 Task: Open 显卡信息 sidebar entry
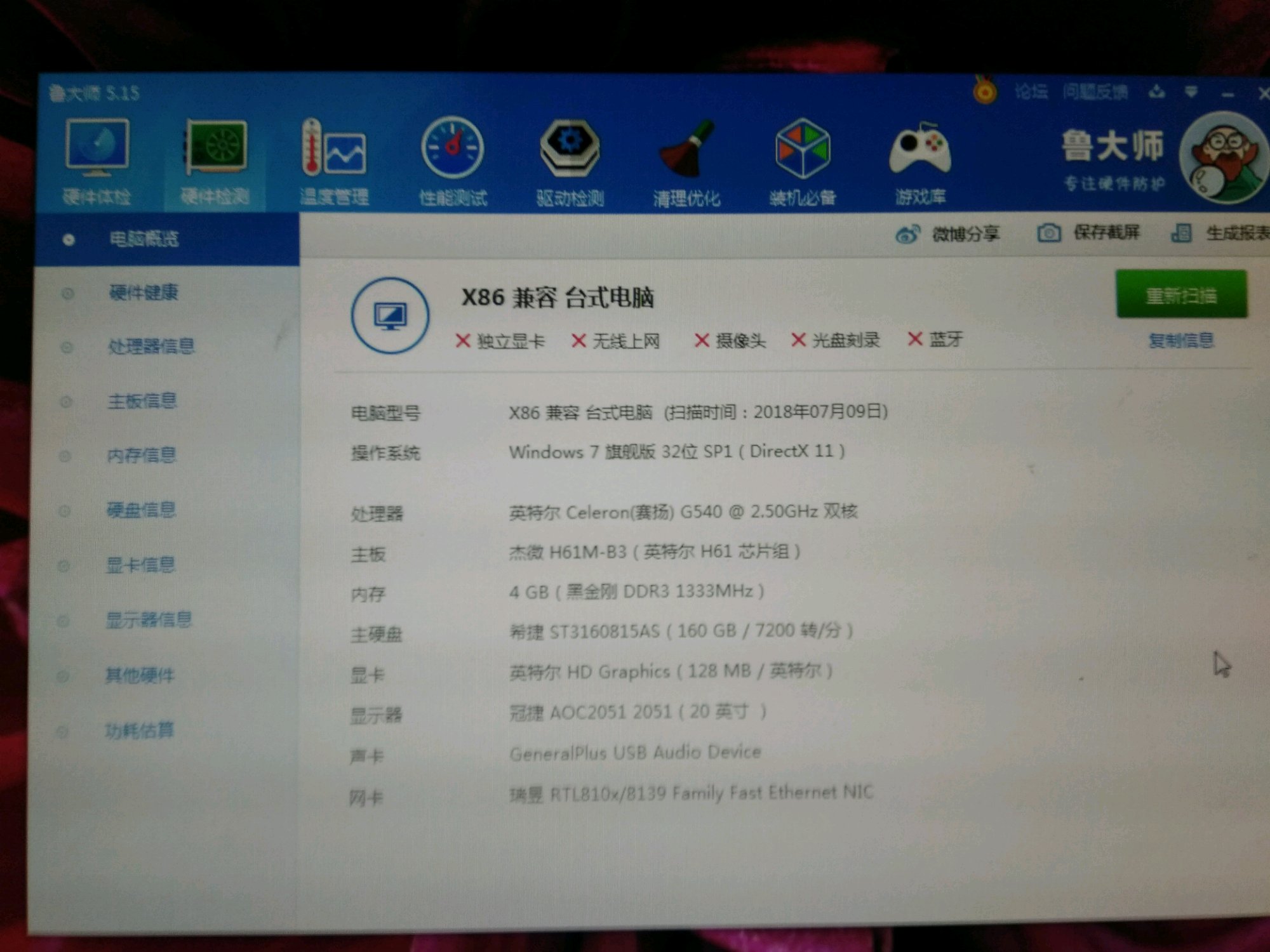pyautogui.click(x=140, y=565)
